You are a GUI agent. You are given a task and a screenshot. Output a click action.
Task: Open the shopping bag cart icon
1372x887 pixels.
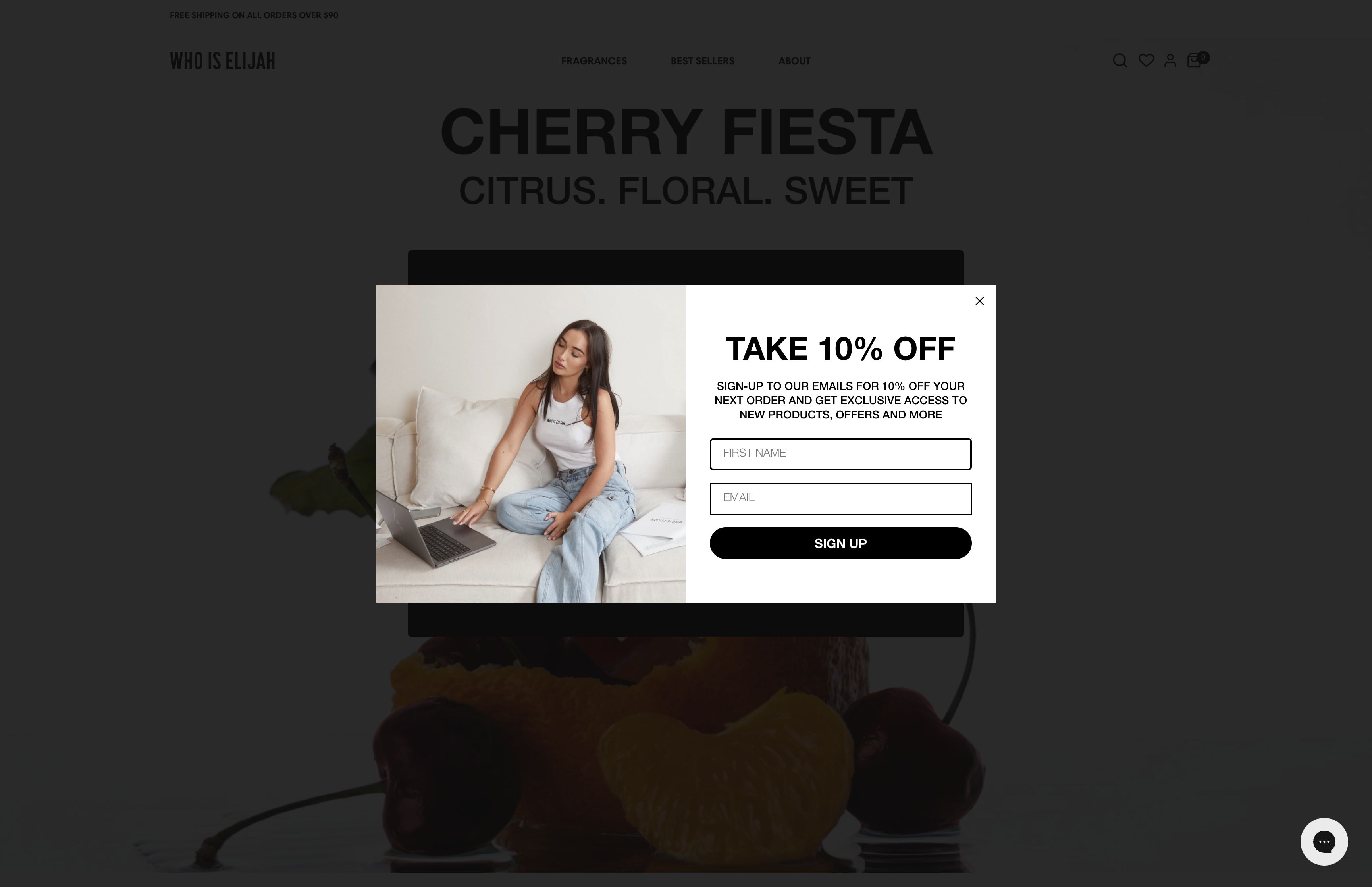coord(1194,61)
